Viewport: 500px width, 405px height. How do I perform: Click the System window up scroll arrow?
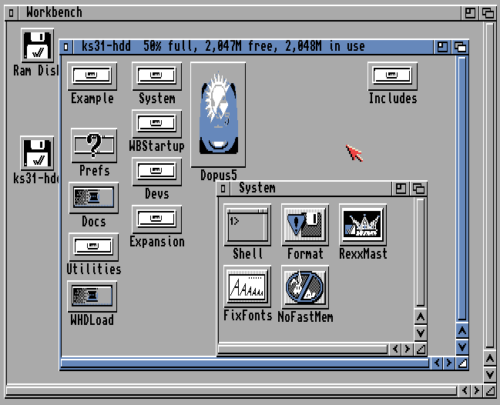421,317
